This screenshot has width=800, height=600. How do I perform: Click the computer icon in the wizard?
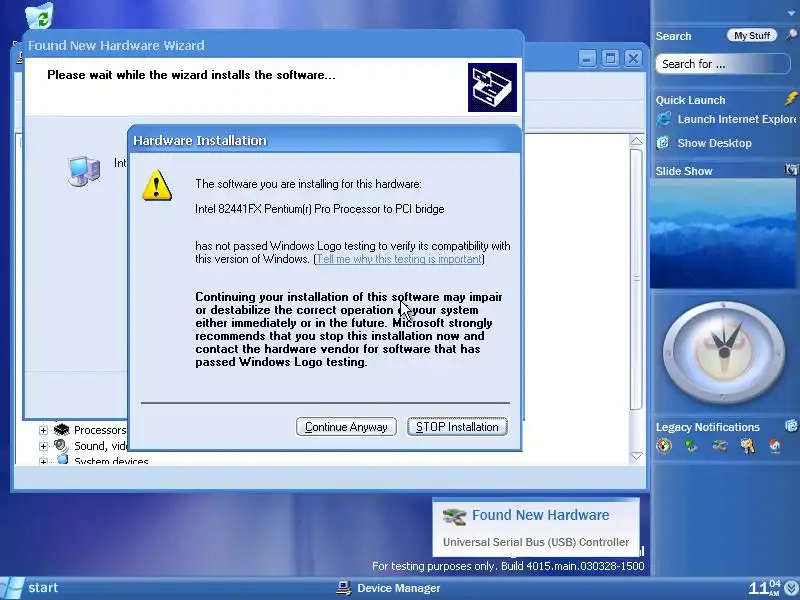pos(84,170)
